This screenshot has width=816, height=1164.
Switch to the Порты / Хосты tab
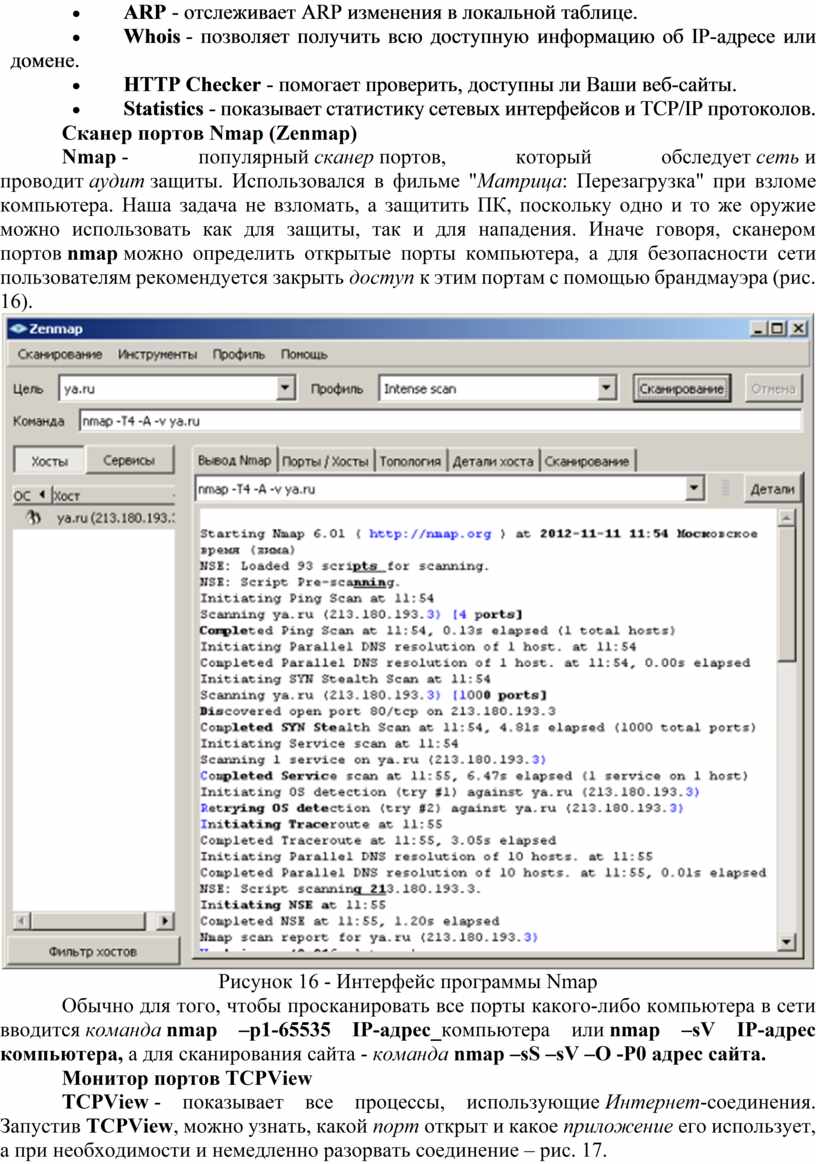pyautogui.click(x=325, y=462)
